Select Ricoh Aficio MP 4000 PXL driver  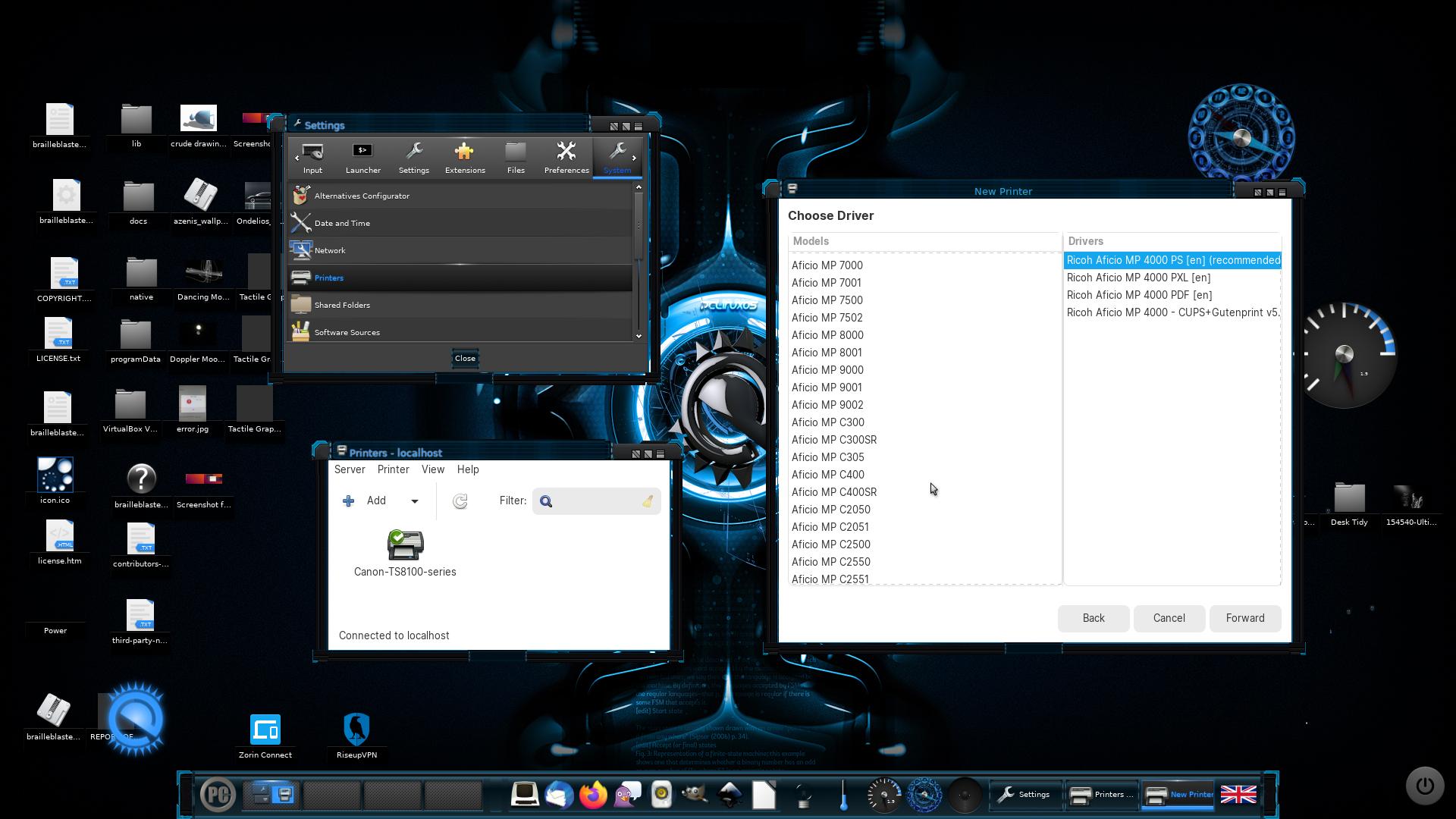[1138, 278]
